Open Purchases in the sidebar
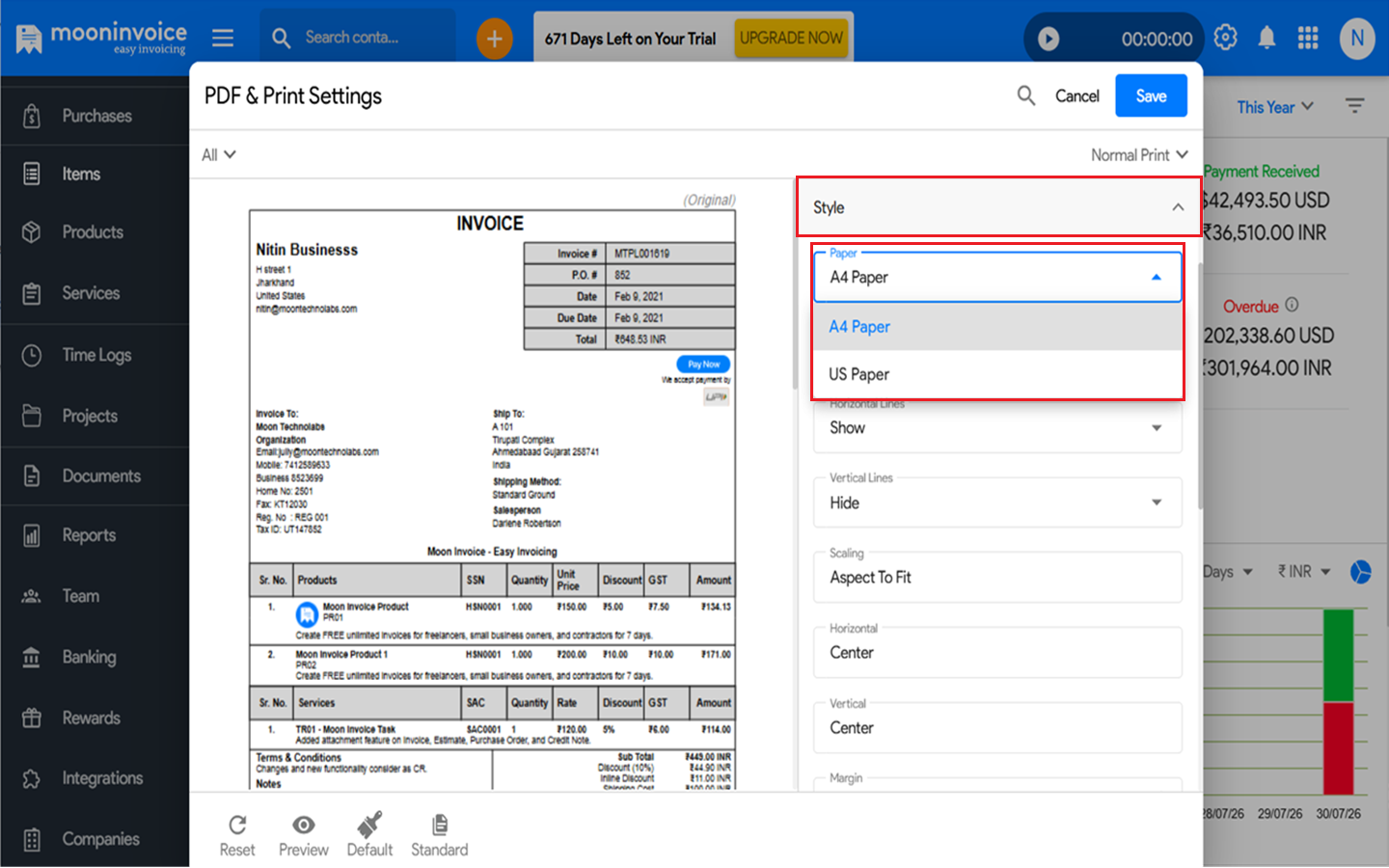 pyautogui.click(x=95, y=116)
